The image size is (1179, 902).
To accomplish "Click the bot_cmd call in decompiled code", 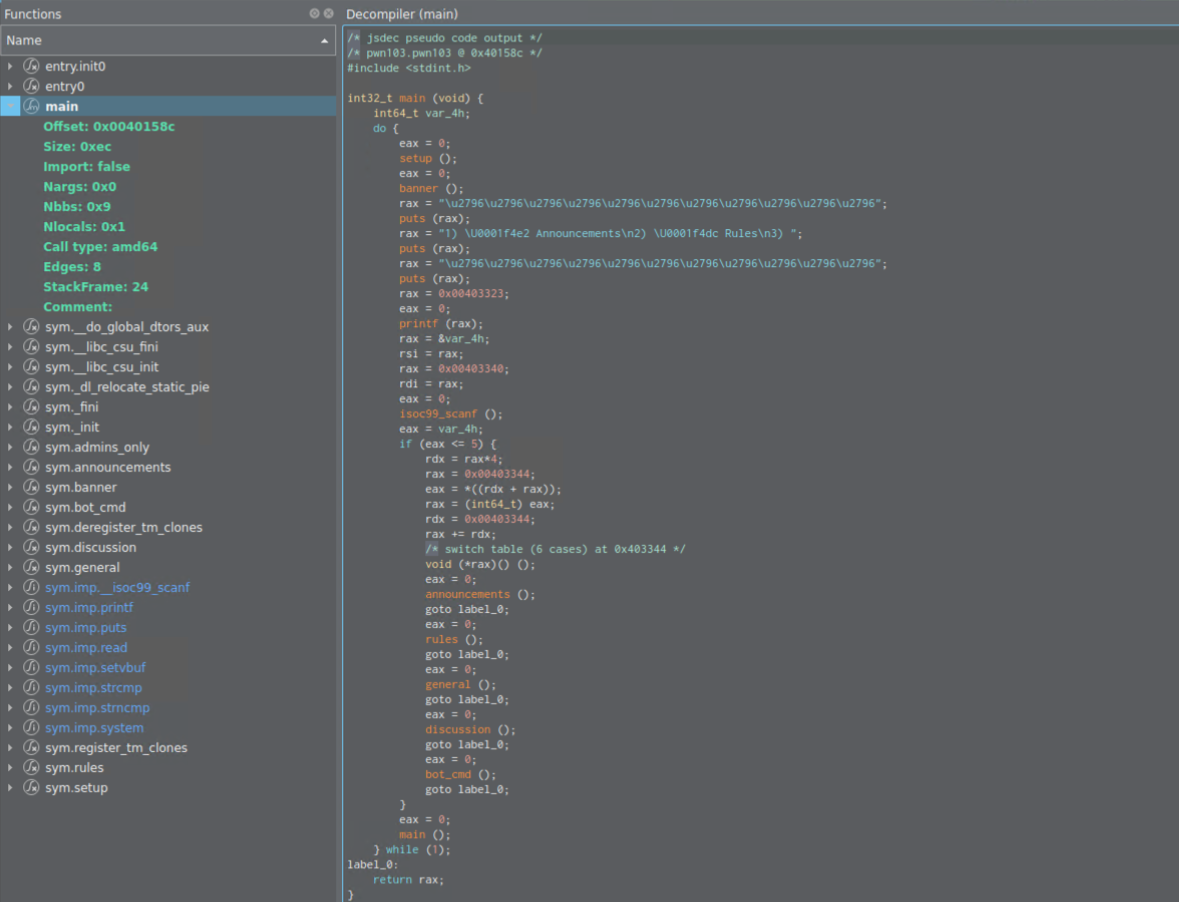I will (x=446, y=774).
